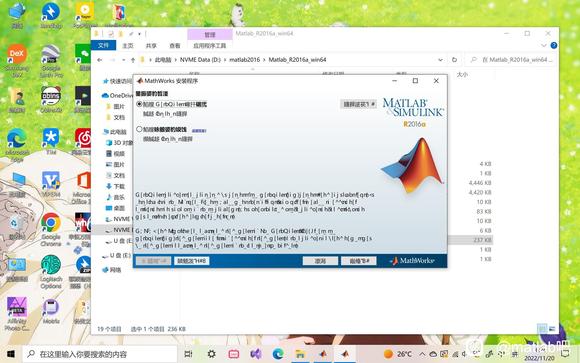Open the Samsung DeX desktop shortcut
Image resolution: width=580 pixels, height=363 pixels.
(x=17, y=60)
